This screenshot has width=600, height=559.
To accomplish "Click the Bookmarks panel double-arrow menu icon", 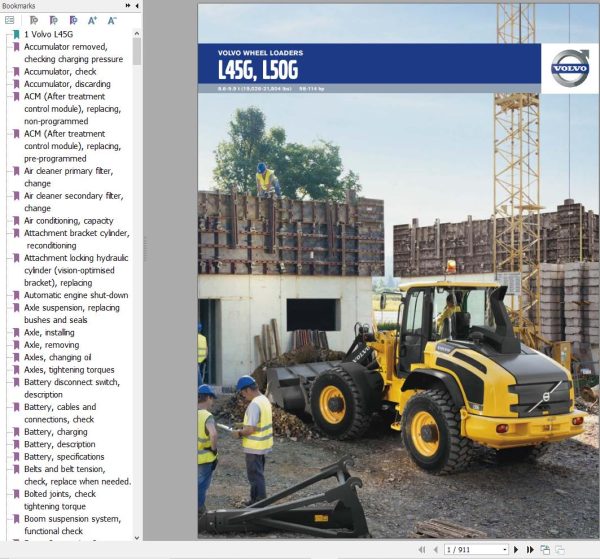I will [x=128, y=6].
